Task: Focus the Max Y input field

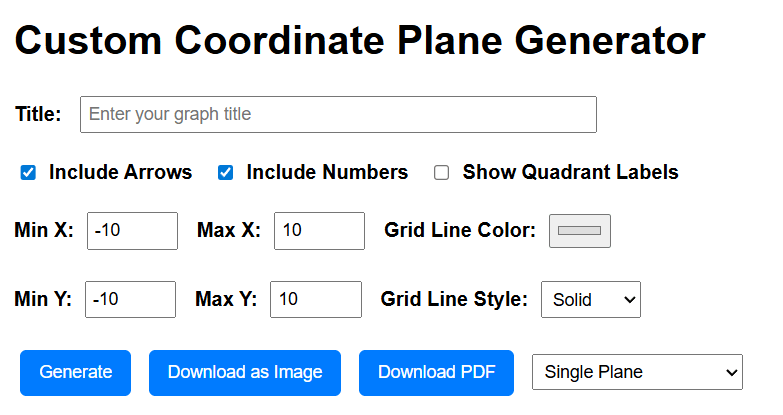Action: point(316,299)
